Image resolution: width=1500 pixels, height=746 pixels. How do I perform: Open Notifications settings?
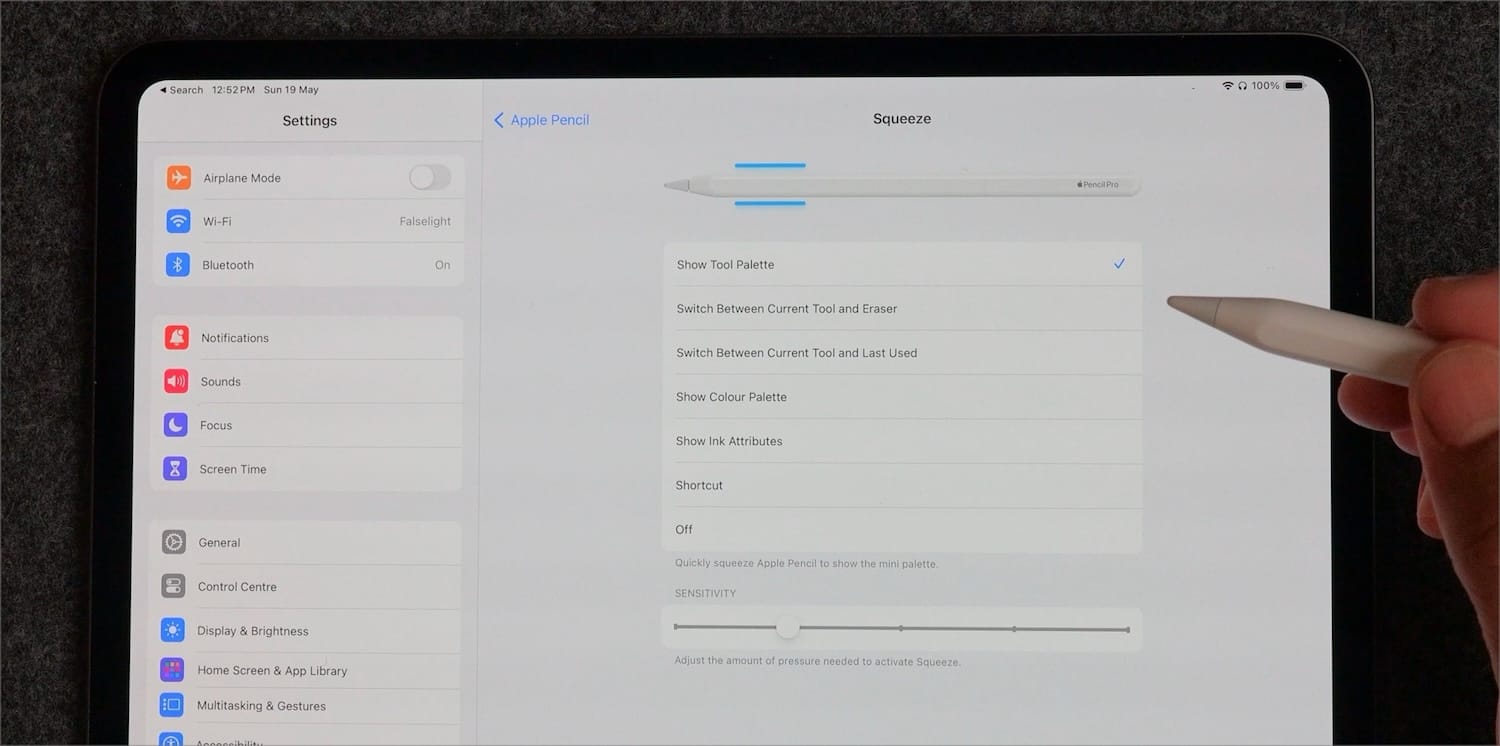[x=307, y=338]
